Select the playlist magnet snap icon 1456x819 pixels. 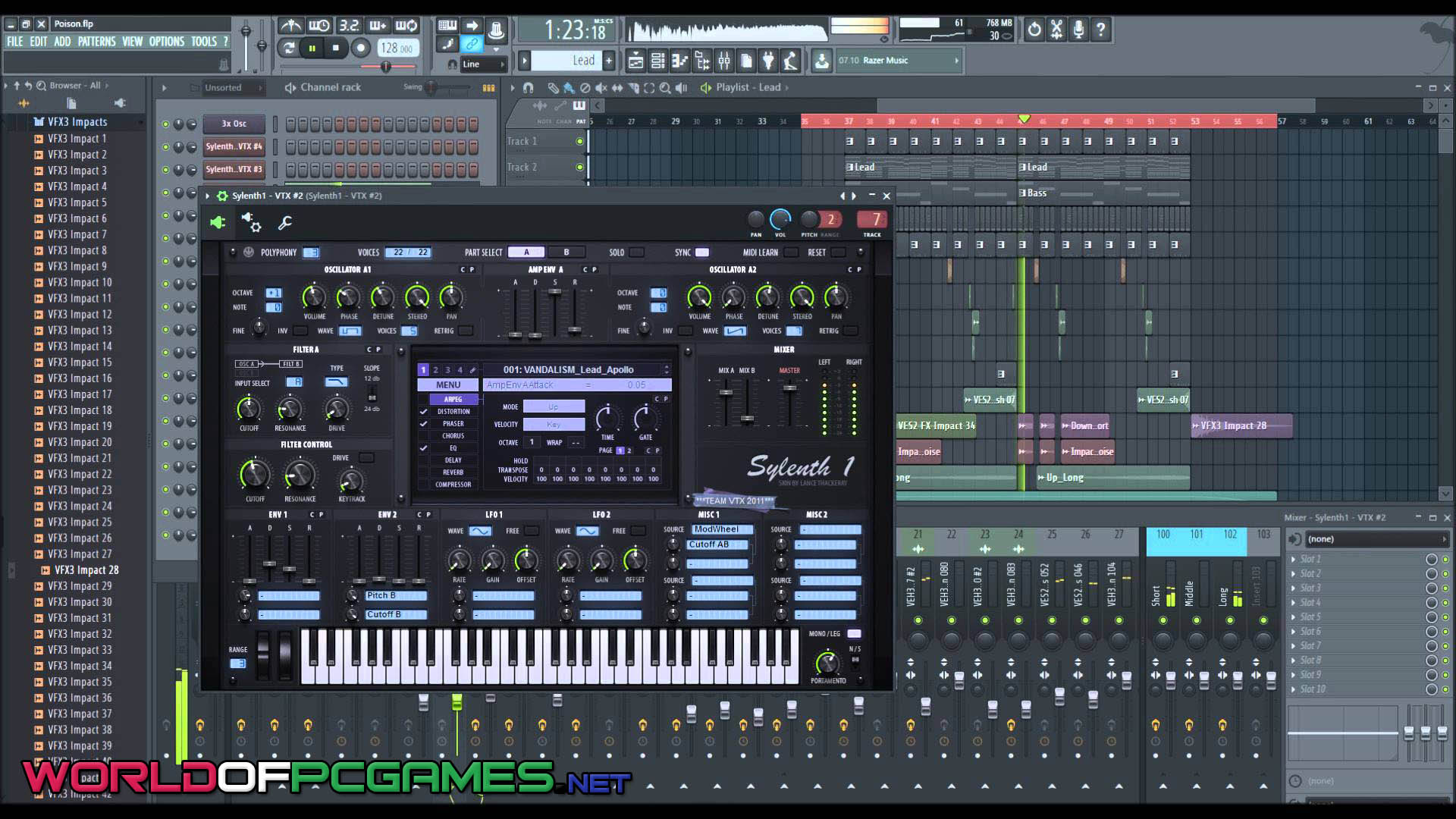[x=529, y=88]
